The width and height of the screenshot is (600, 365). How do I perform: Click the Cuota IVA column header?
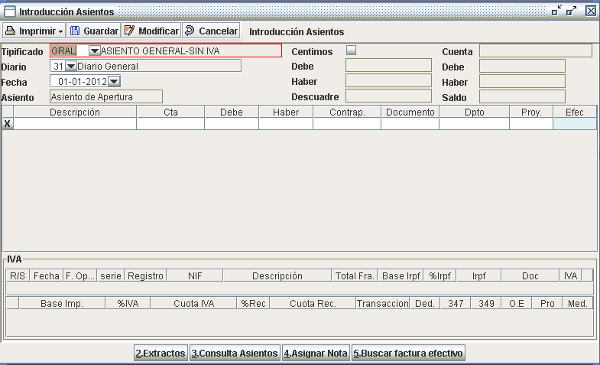(194, 303)
